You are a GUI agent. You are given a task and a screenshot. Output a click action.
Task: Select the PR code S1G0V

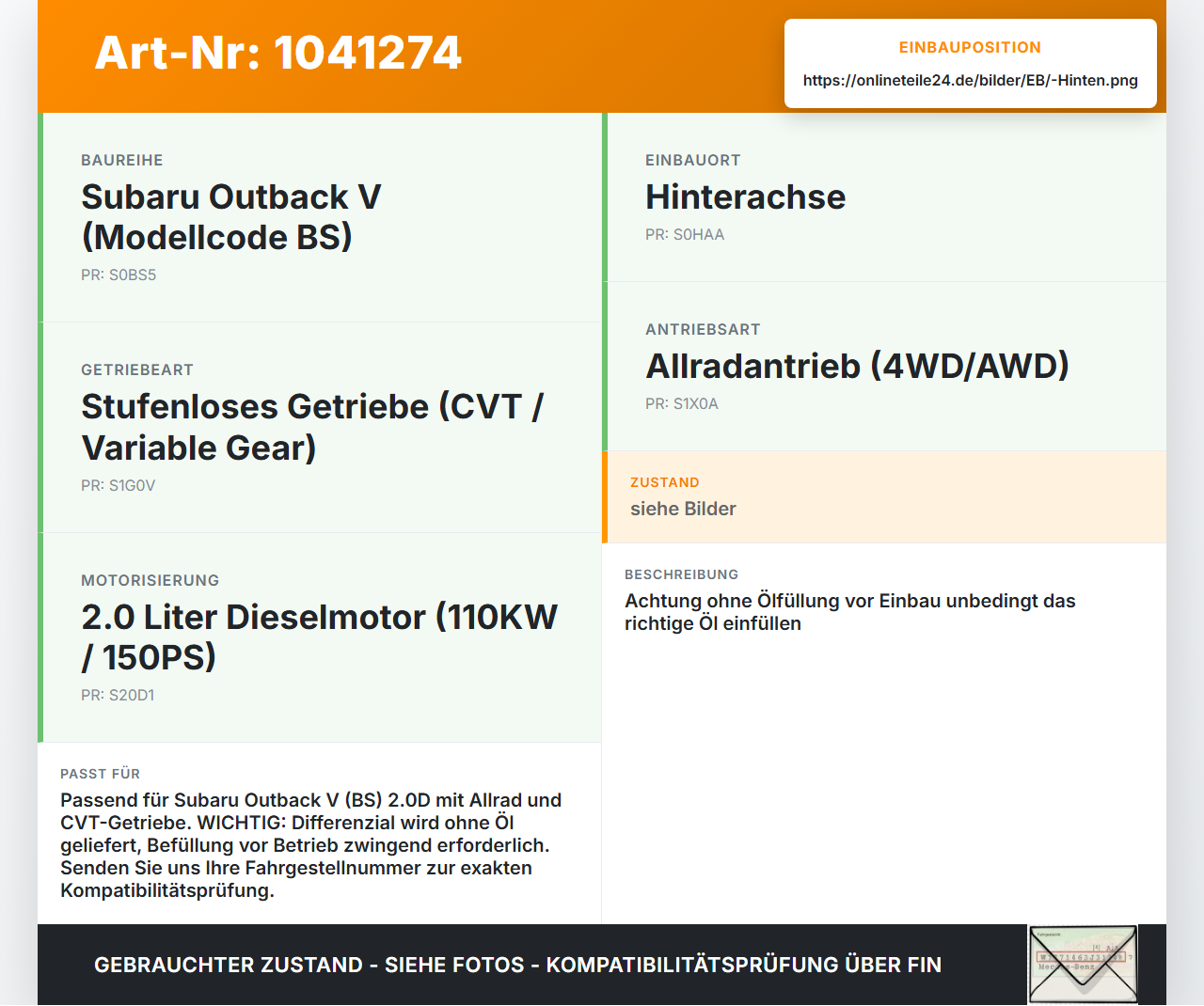[x=119, y=485]
